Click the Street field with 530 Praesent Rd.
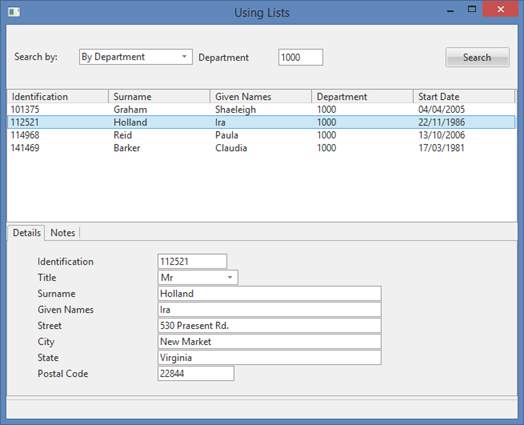The width and height of the screenshot is (524, 425). pos(269,325)
